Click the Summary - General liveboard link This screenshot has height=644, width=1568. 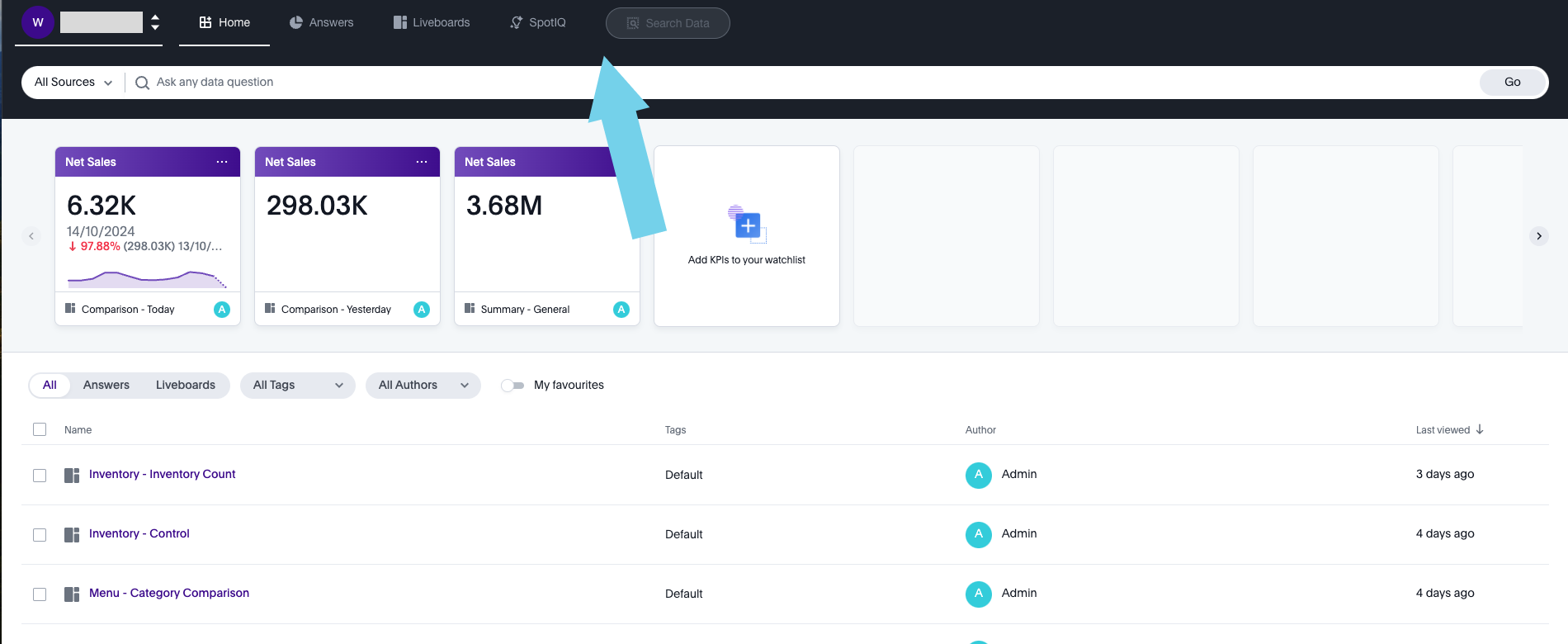(x=525, y=310)
